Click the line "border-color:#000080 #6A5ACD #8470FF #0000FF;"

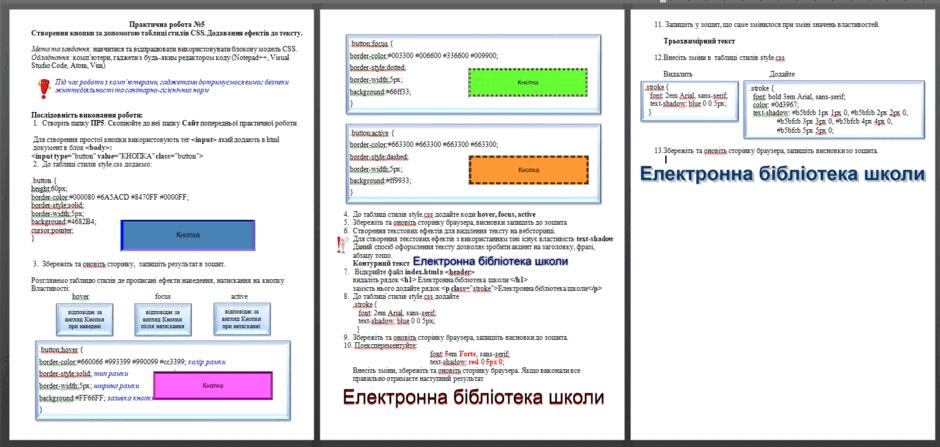point(110,196)
